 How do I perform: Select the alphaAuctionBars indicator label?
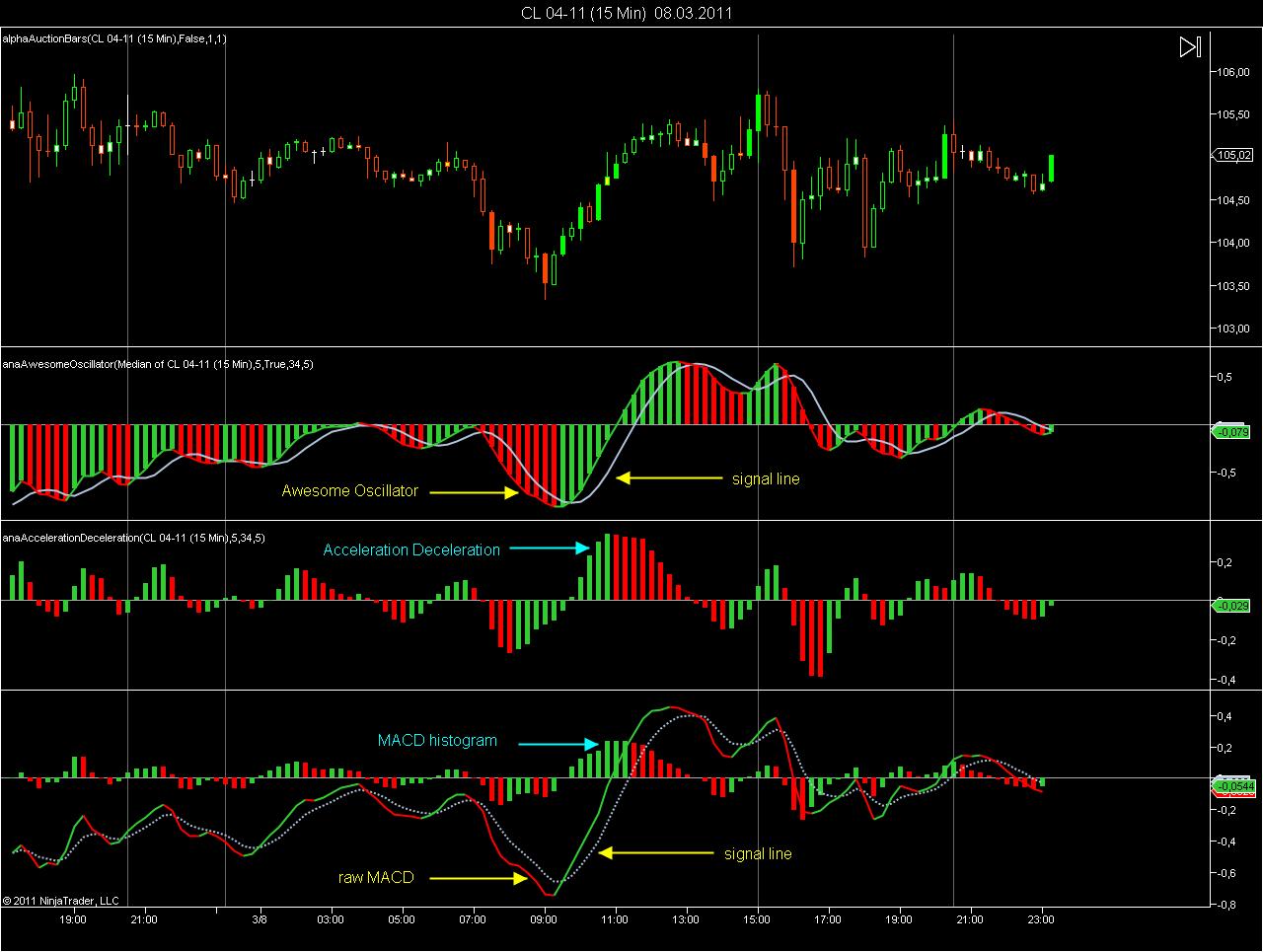tap(115, 39)
